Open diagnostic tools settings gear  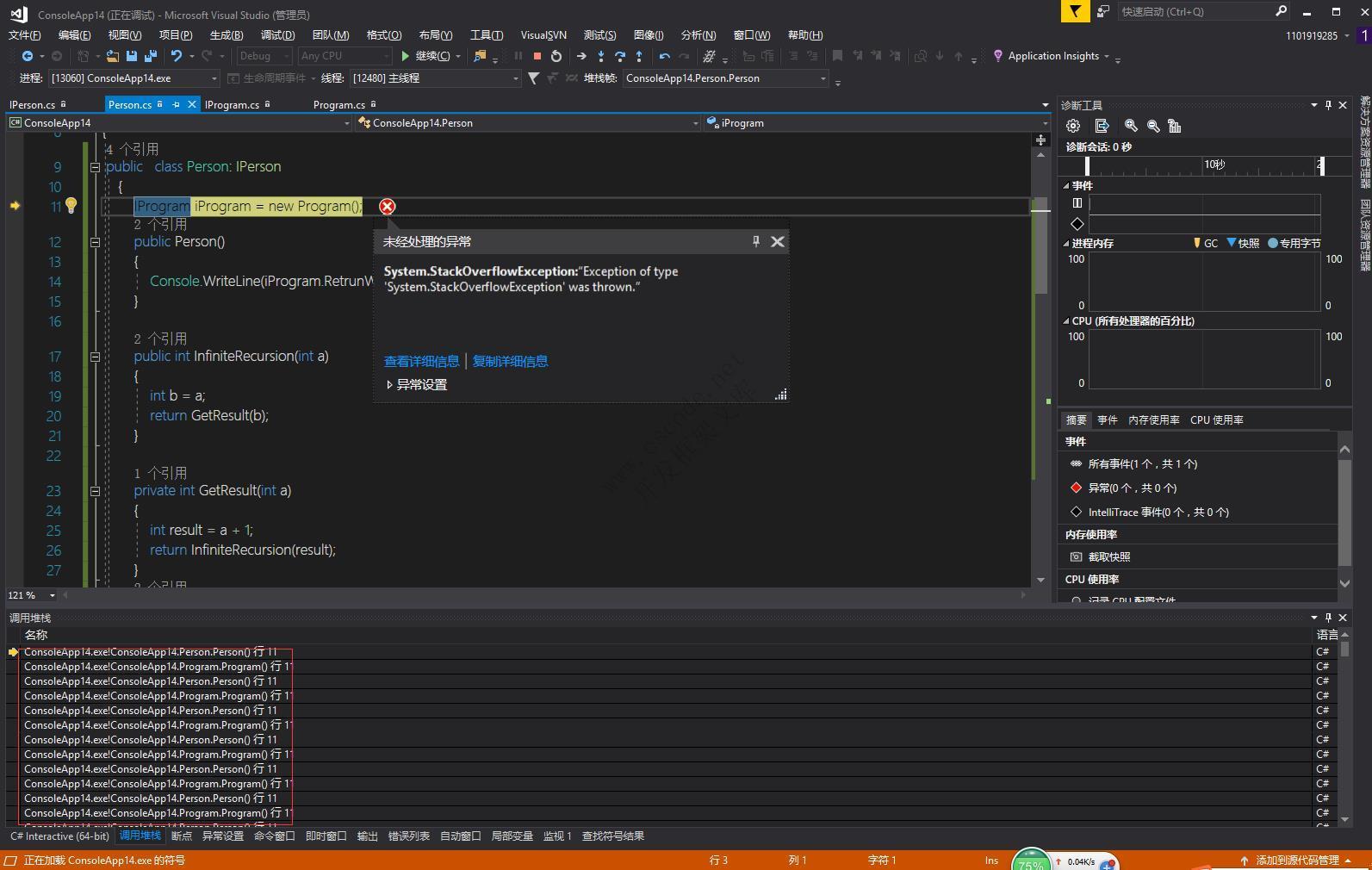tap(1073, 126)
